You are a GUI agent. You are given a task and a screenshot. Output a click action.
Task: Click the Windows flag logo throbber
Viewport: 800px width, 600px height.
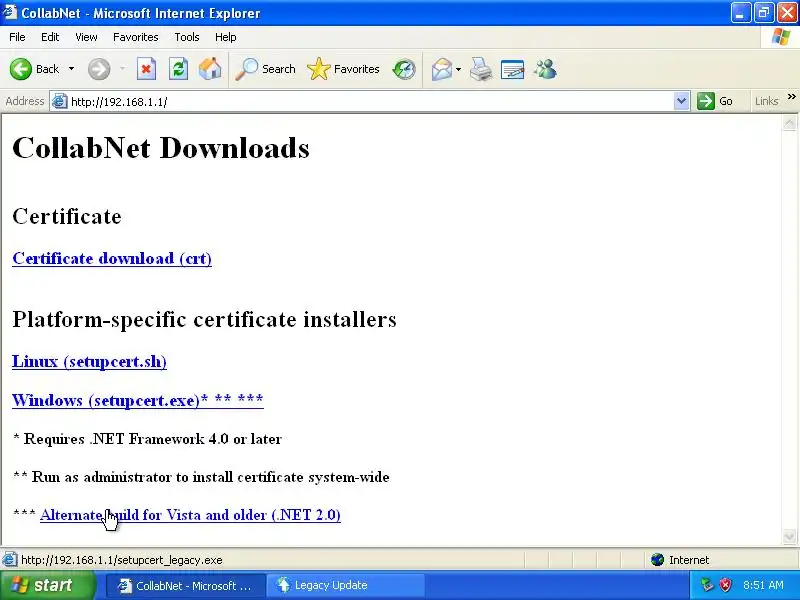pos(781,37)
